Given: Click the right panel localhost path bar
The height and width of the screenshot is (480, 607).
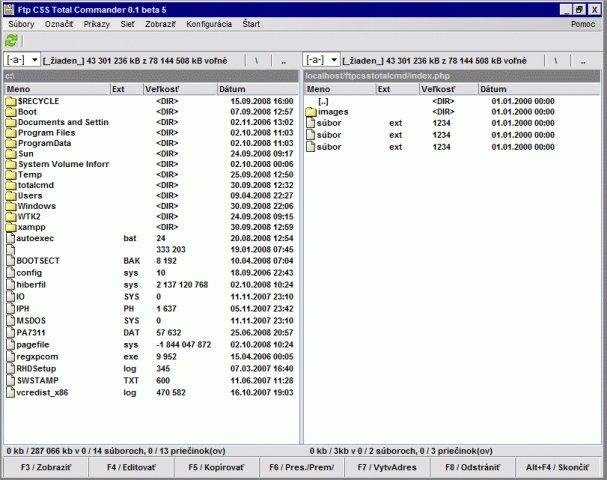Looking at the screenshot, I should tap(452, 76).
